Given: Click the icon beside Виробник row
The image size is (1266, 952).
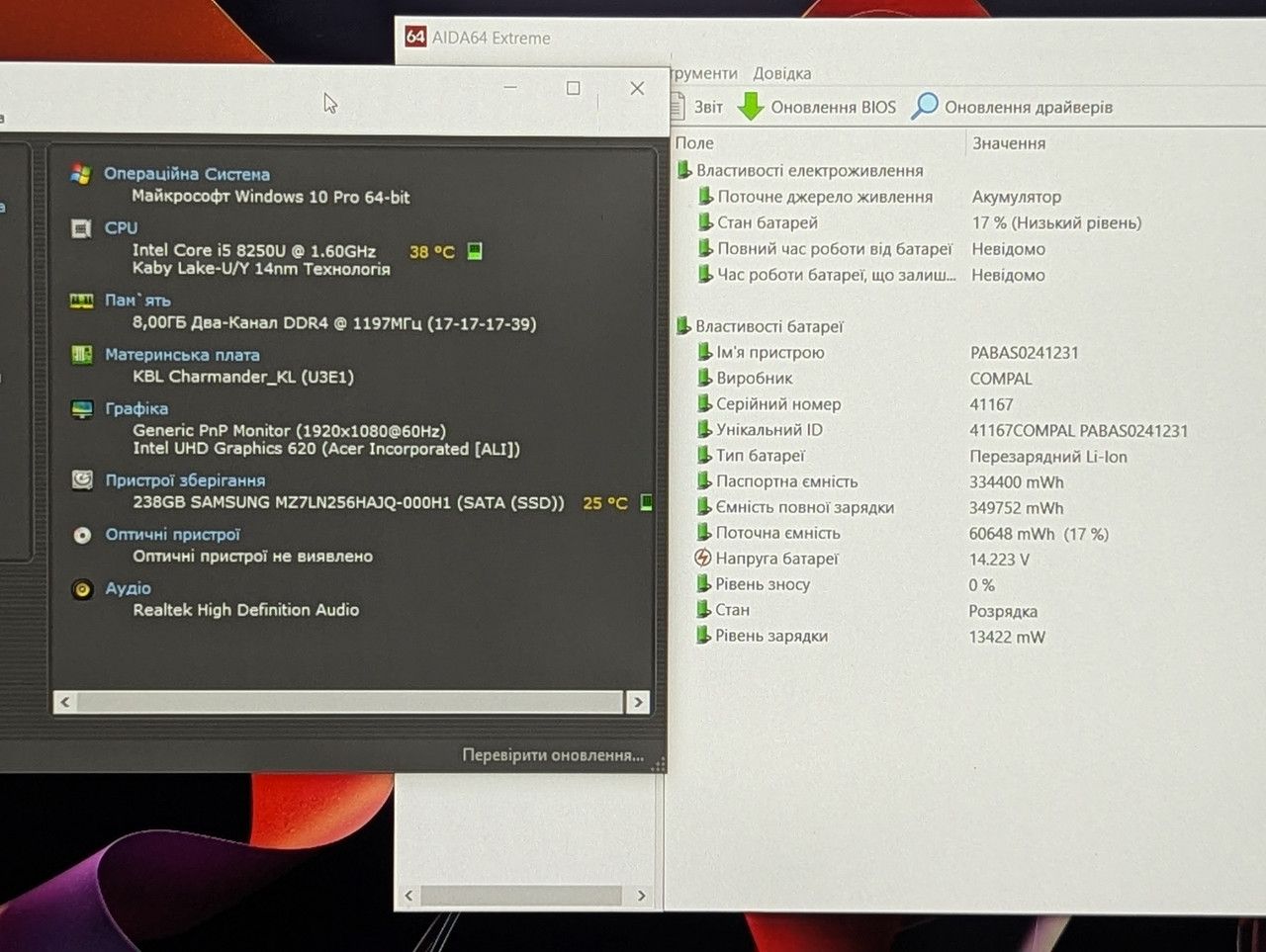Looking at the screenshot, I should click(704, 377).
